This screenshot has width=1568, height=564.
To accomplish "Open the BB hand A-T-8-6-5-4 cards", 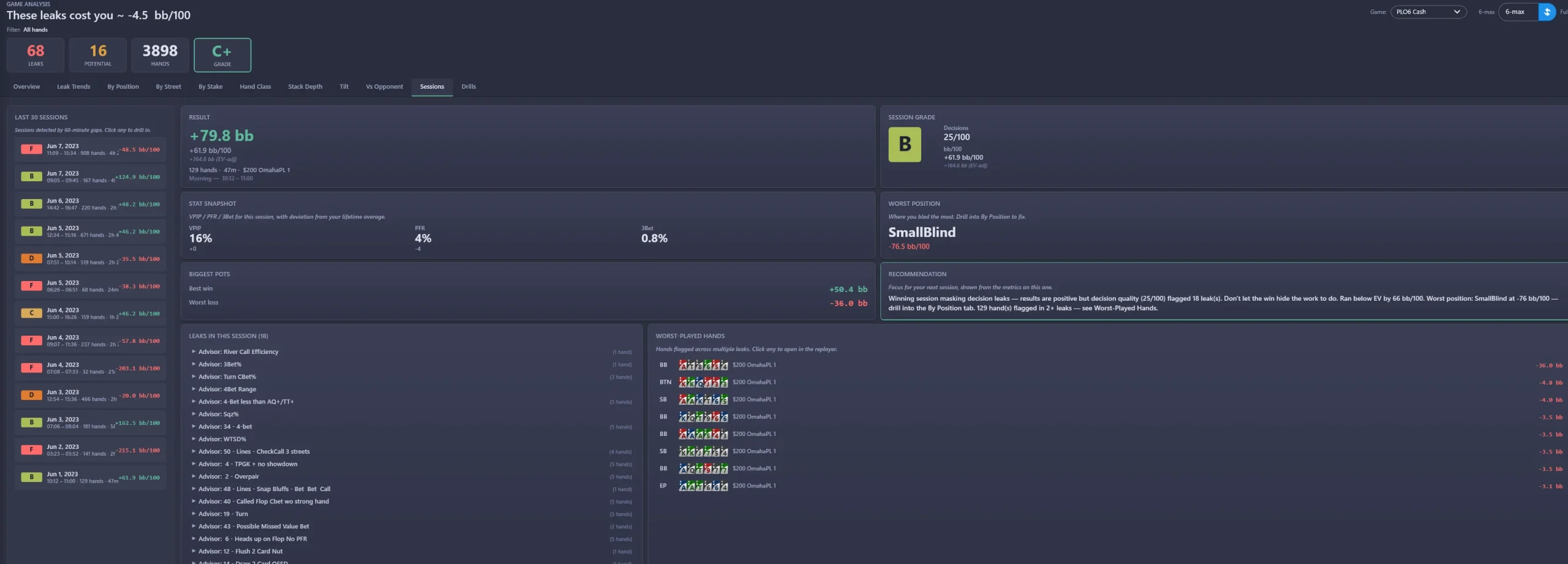I will (x=703, y=365).
